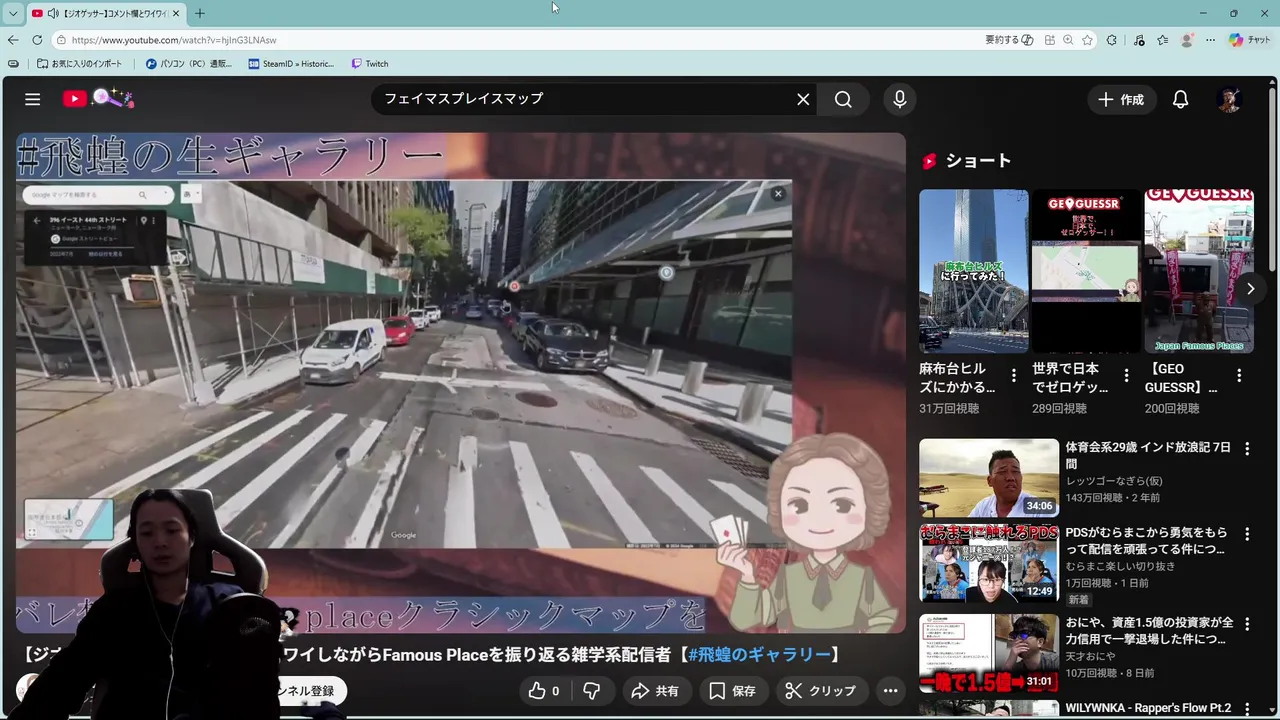Open 世界で日本でゼロゲッ Shorts thumbnail

1086,271
